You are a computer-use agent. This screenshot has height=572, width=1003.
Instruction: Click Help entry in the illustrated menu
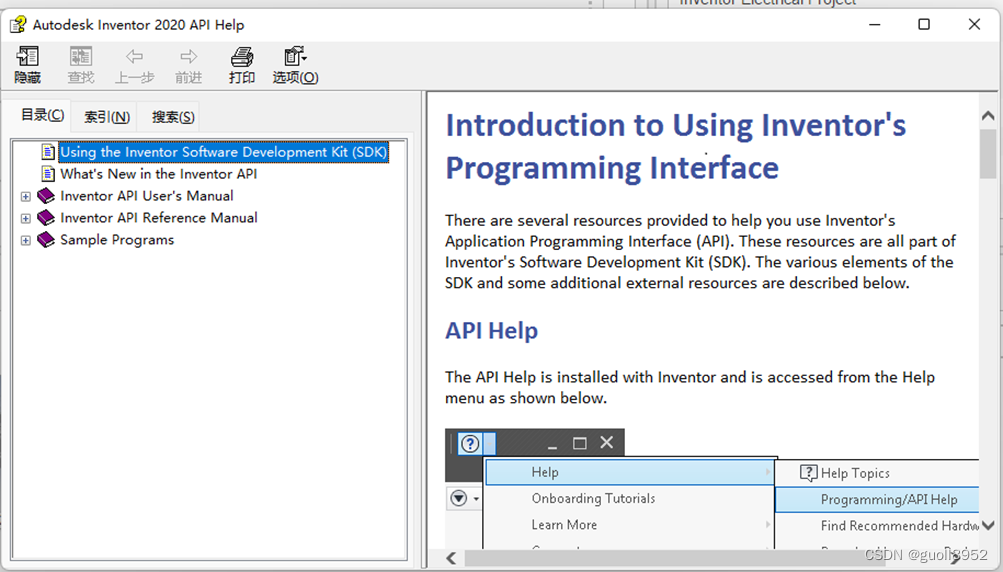click(545, 472)
